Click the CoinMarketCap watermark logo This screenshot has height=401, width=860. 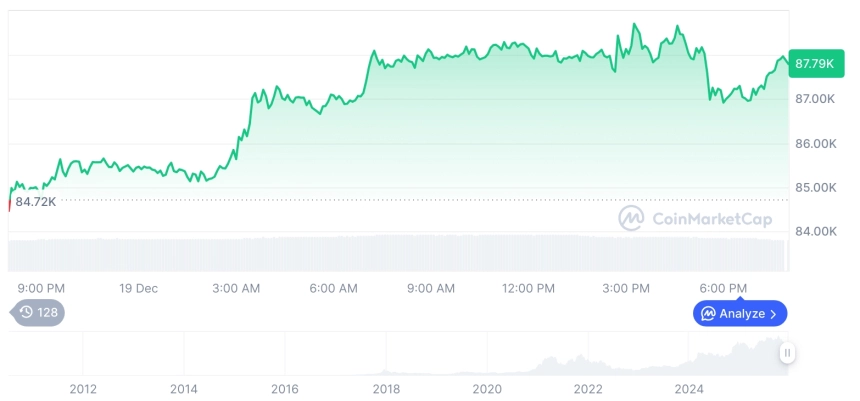pos(631,218)
